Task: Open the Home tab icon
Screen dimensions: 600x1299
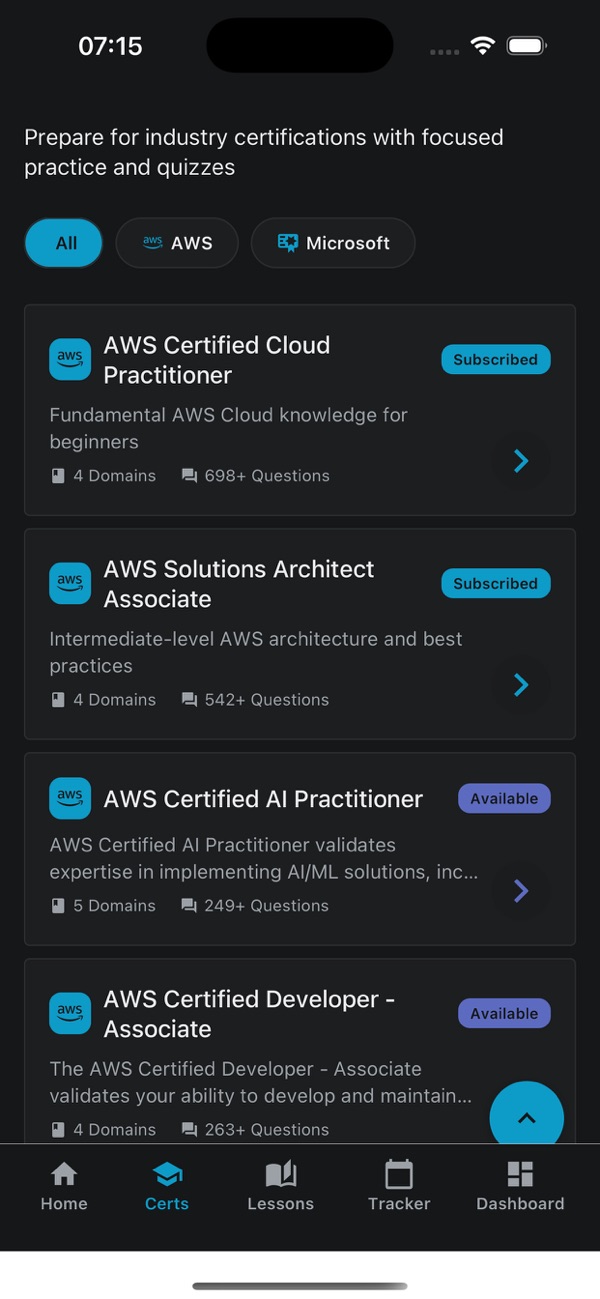Action: (64, 1174)
